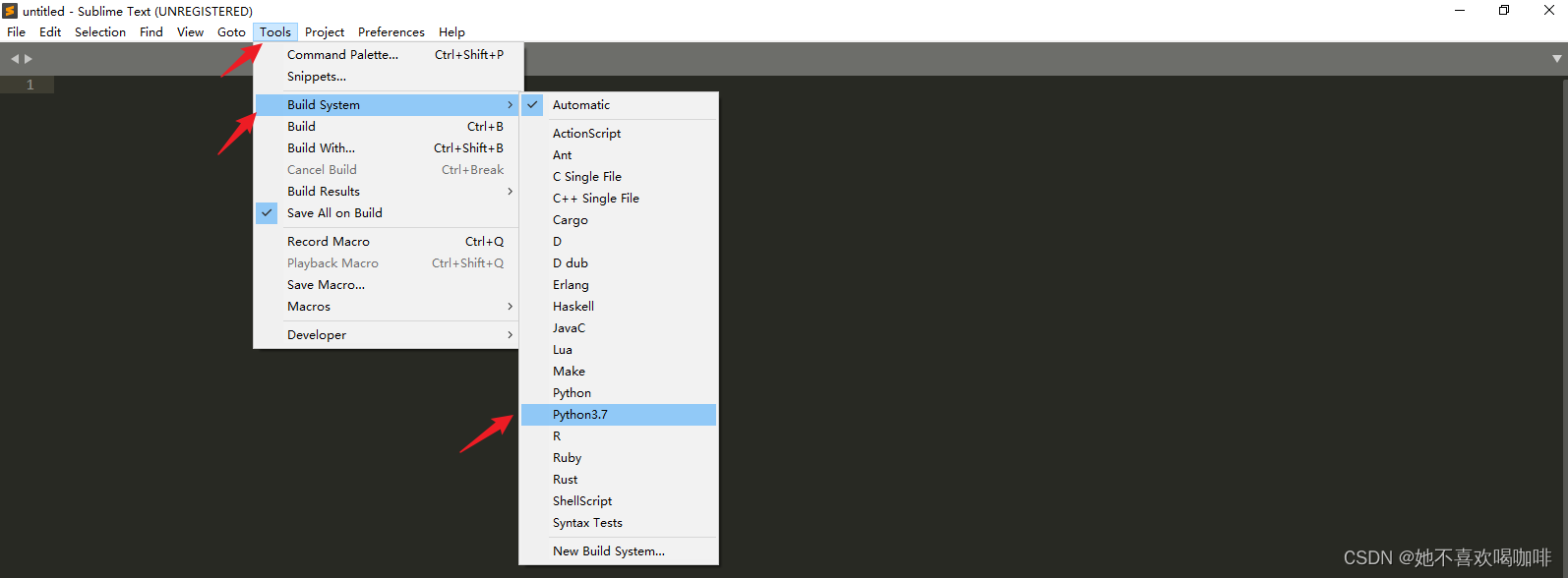Select Automatic build system
Image resolution: width=1568 pixels, height=578 pixels.
[619, 104]
